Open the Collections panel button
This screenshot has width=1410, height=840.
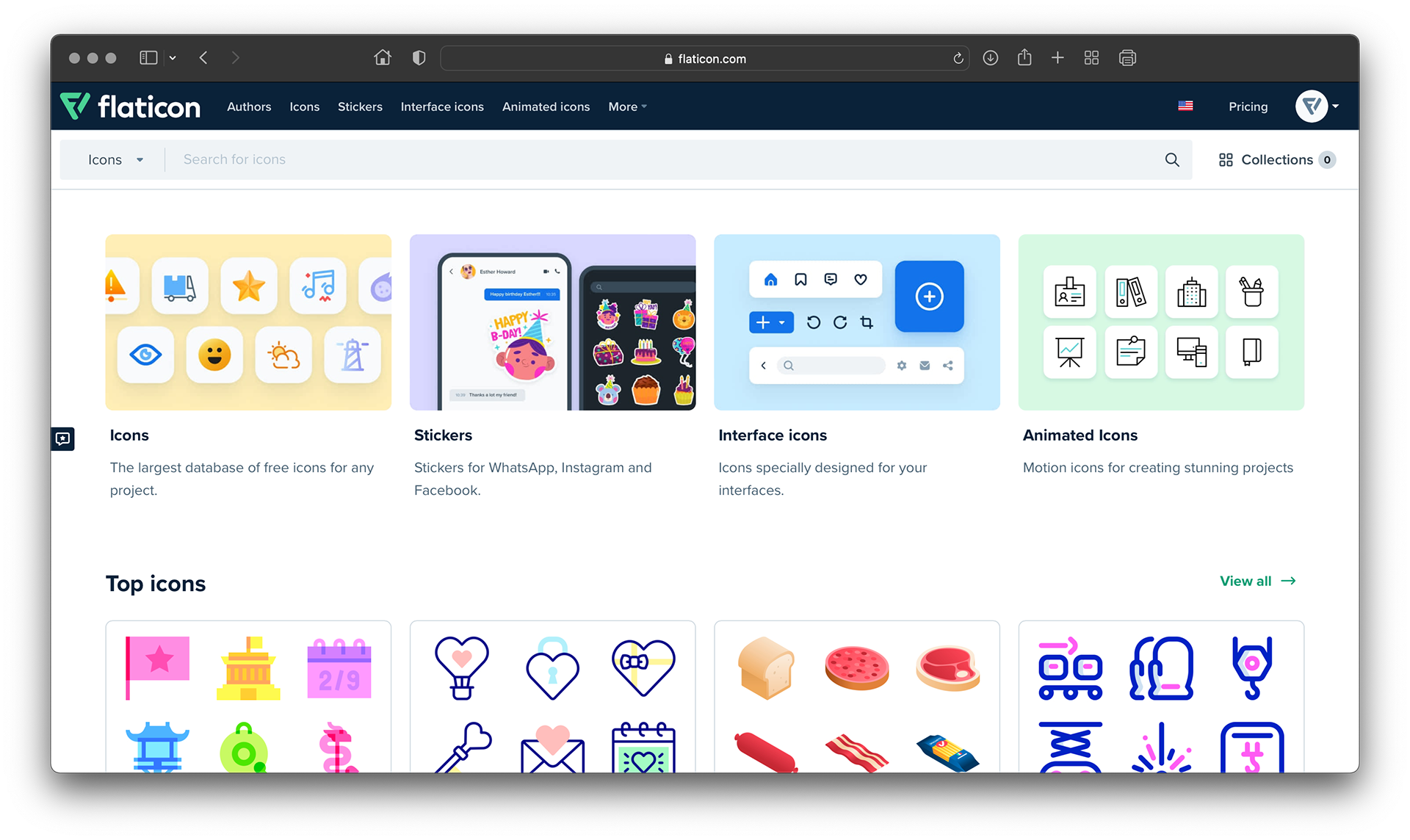tap(1277, 159)
